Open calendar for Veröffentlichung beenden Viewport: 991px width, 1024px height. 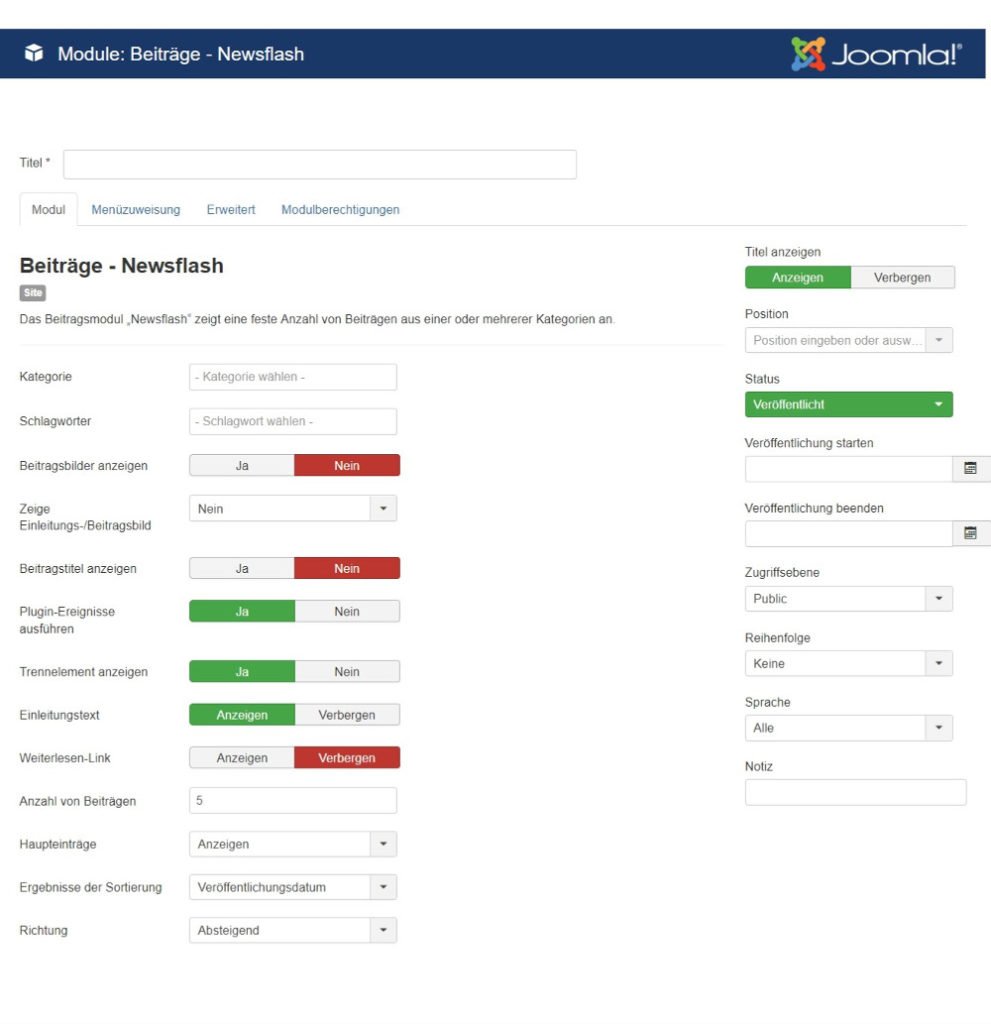point(971,534)
